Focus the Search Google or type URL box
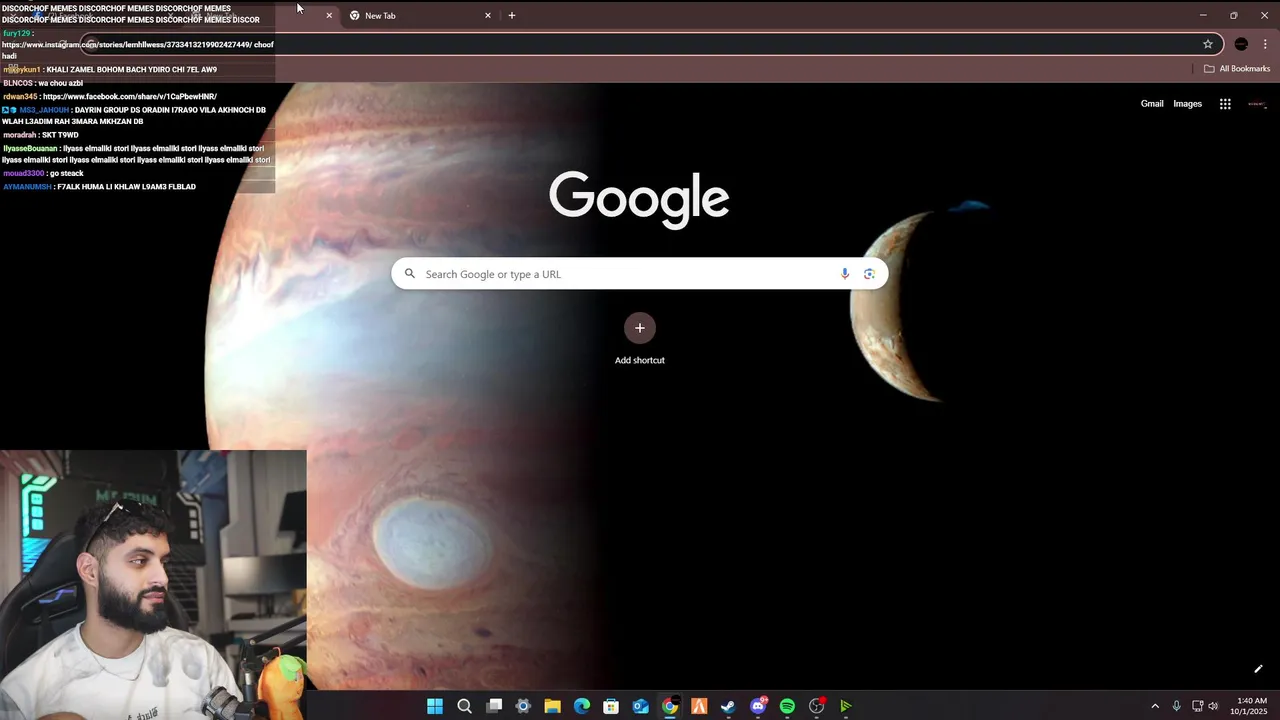This screenshot has height=720, width=1280. click(x=640, y=274)
